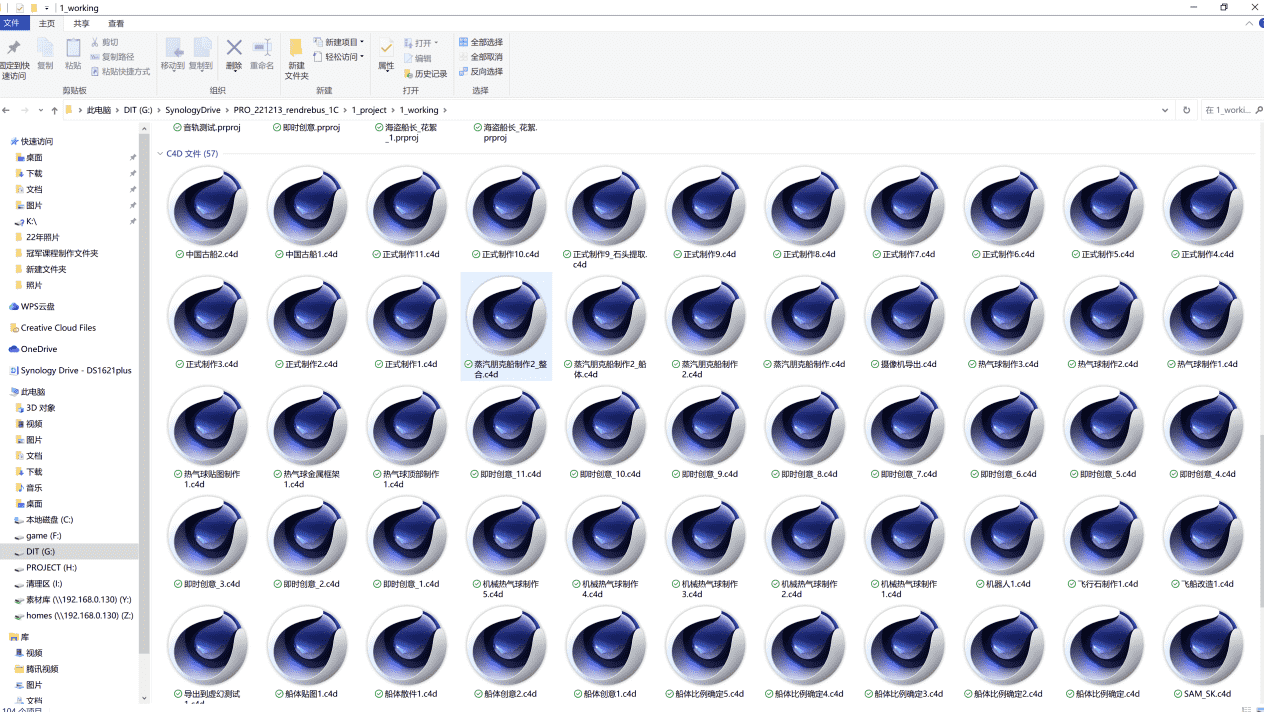This screenshot has height=712, width=1264.
Task: Select the SAM_SK.c4d file icon
Action: pos(1203,645)
